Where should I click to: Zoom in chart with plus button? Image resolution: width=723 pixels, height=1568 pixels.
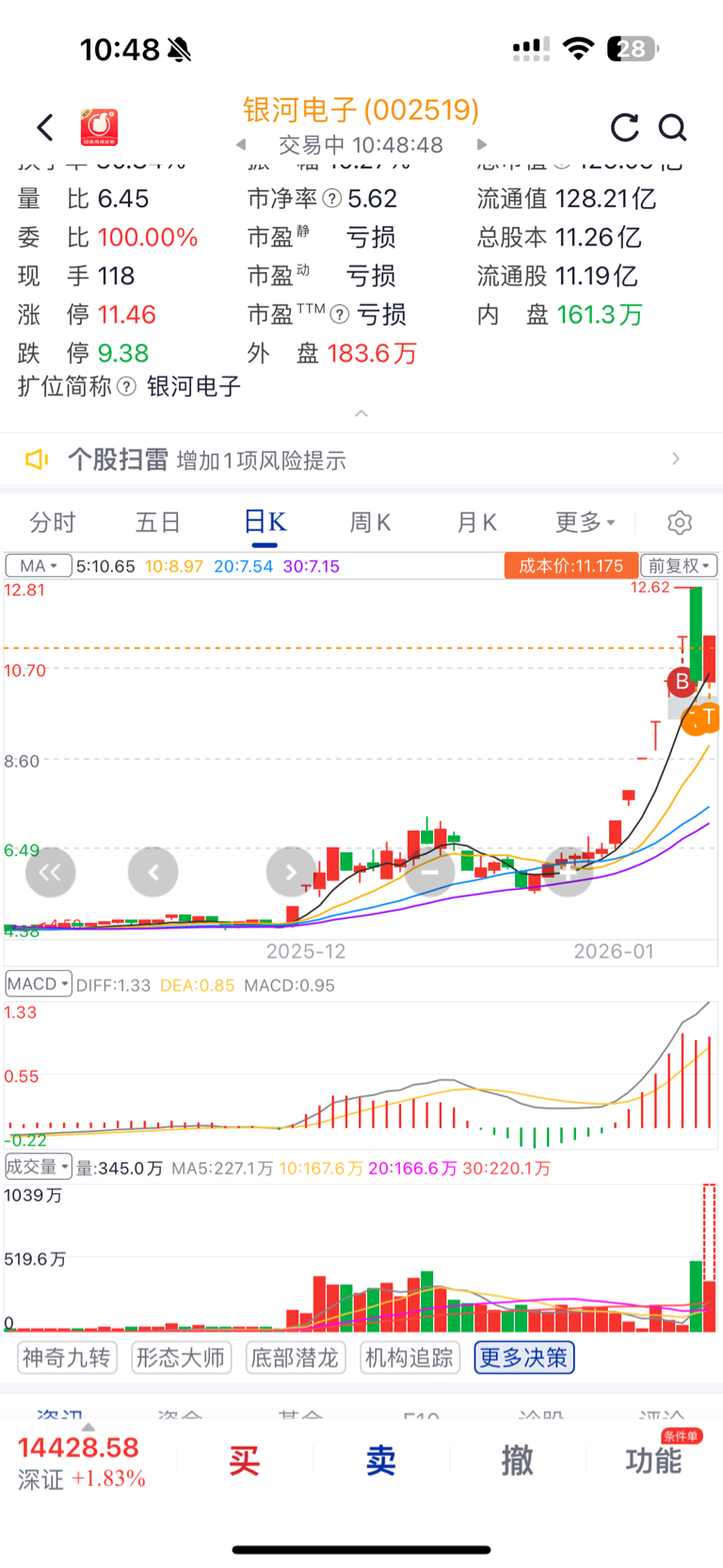[569, 872]
